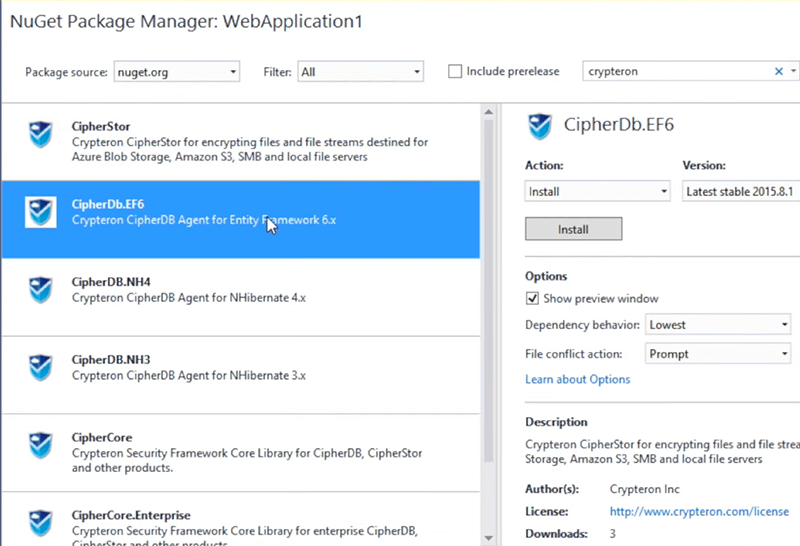This screenshot has height=546, width=800.
Task: Click the CipherDB.NH3 package shield icon
Action: coord(40,367)
